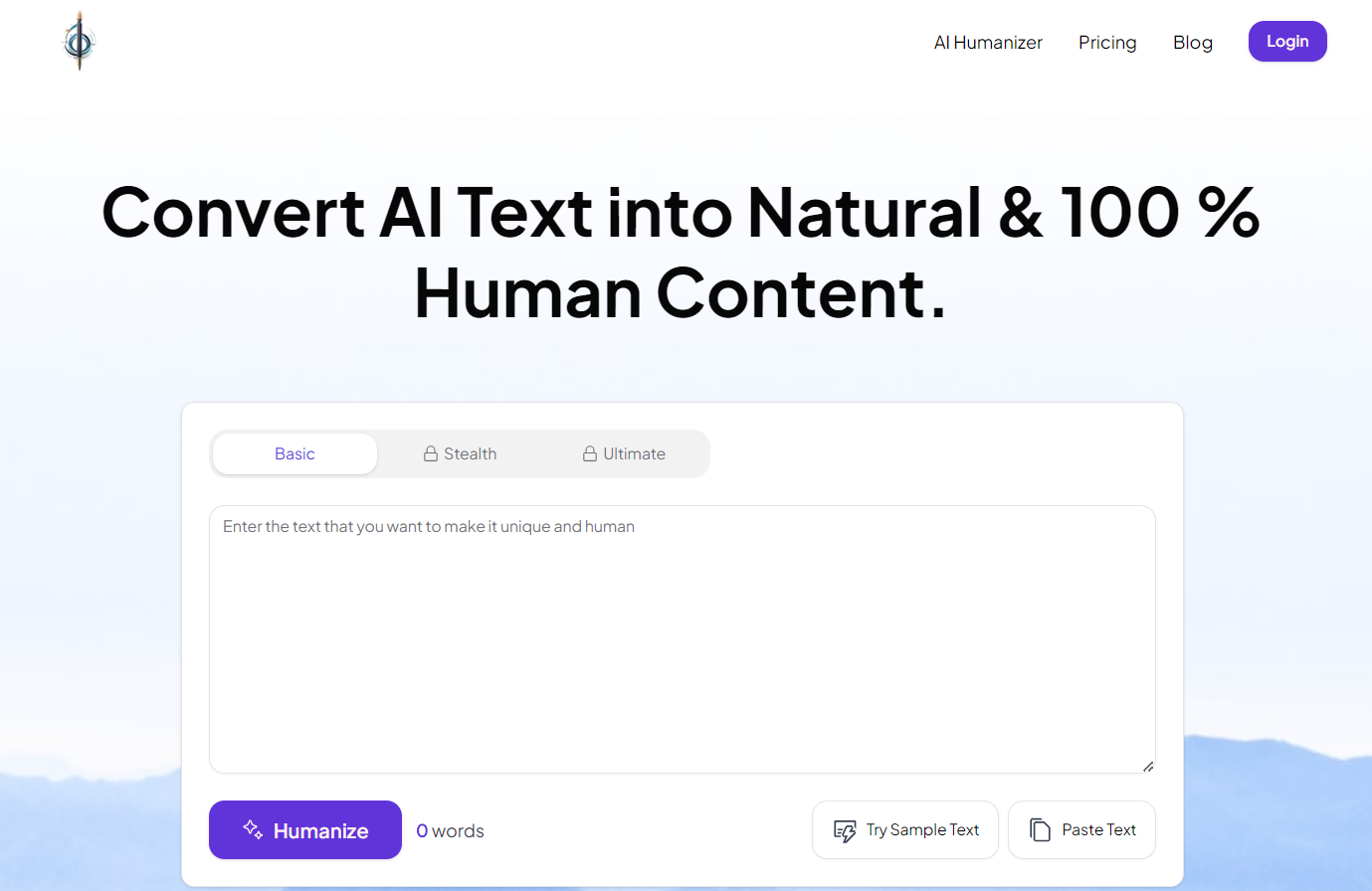Click the site logo icon
This screenshot has width=1372, height=891.
pos(79,41)
